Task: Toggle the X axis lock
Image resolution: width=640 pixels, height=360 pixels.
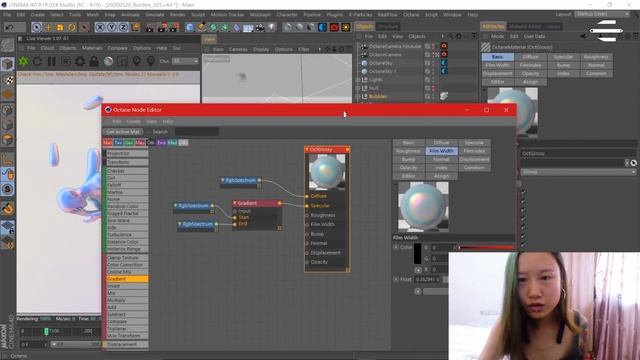Action: tap(100, 27)
